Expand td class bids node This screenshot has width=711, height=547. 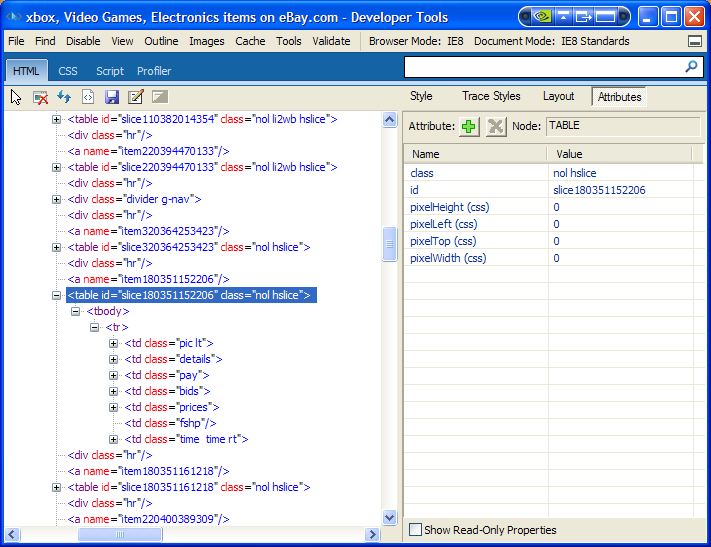click(113, 391)
